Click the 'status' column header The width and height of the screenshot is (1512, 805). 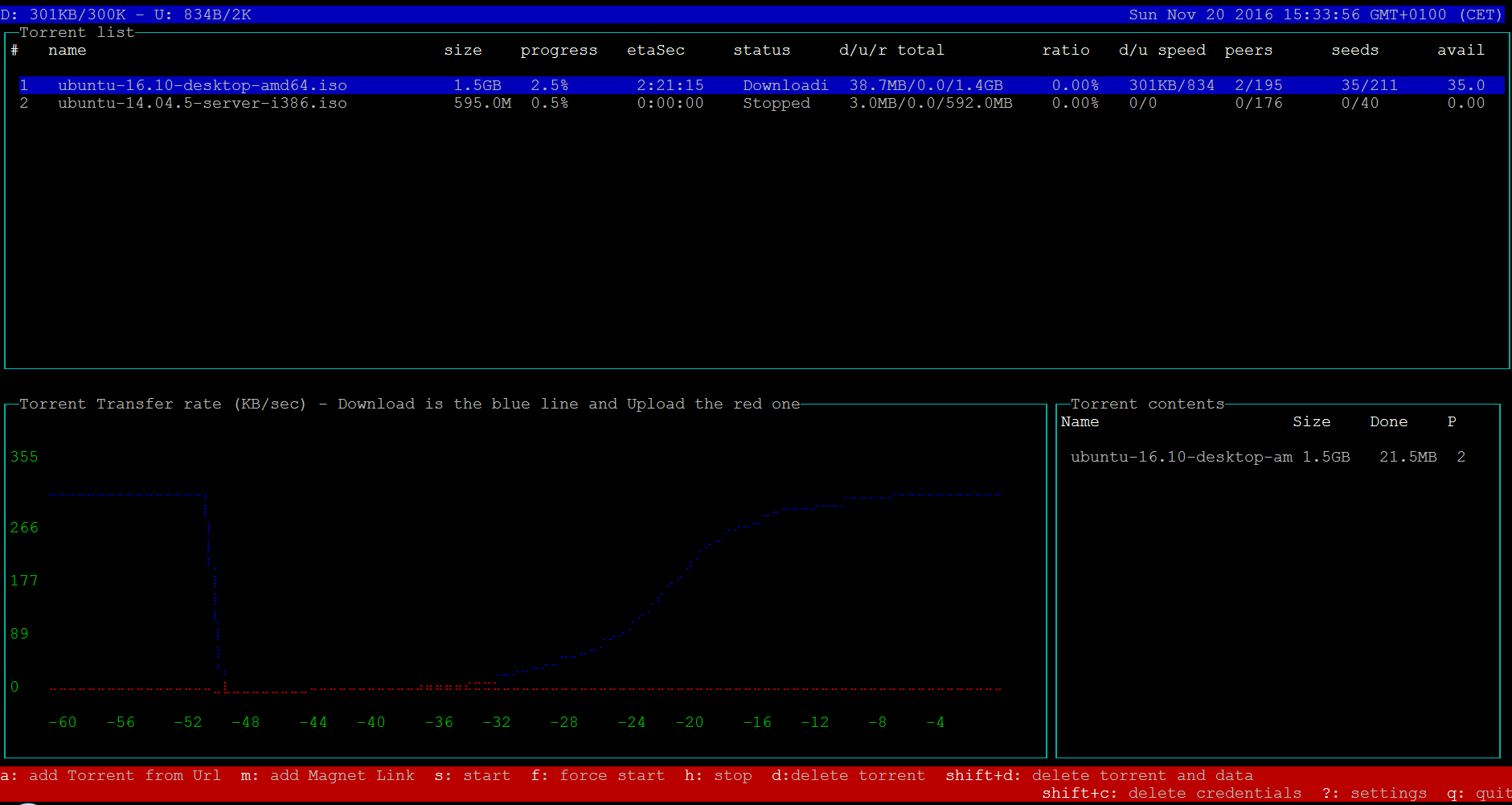tap(762, 50)
